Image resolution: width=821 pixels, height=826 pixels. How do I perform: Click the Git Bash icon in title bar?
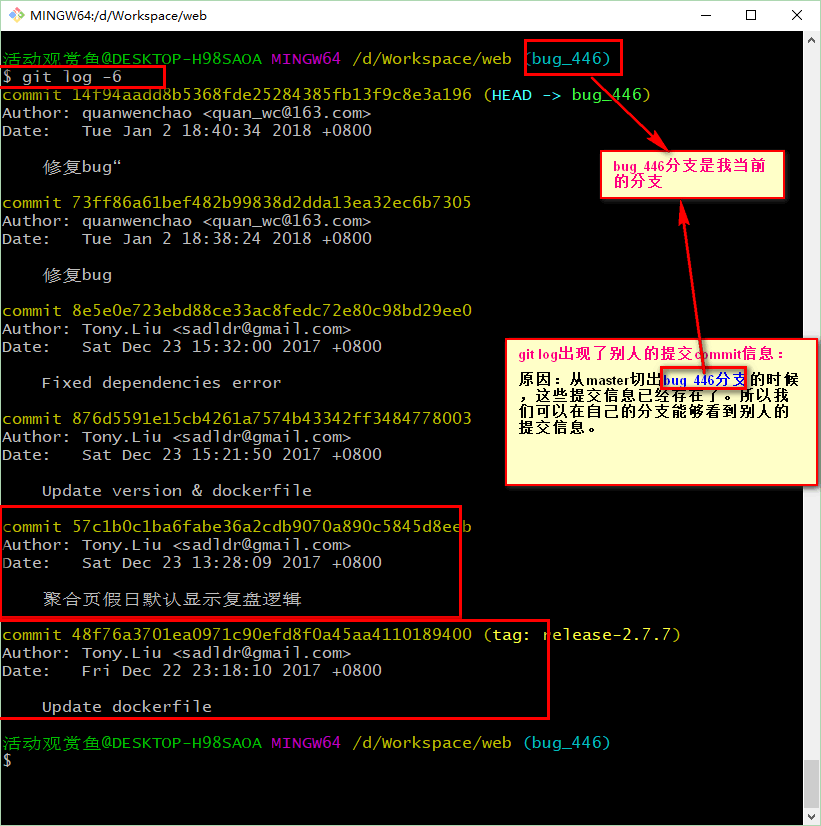point(16,15)
